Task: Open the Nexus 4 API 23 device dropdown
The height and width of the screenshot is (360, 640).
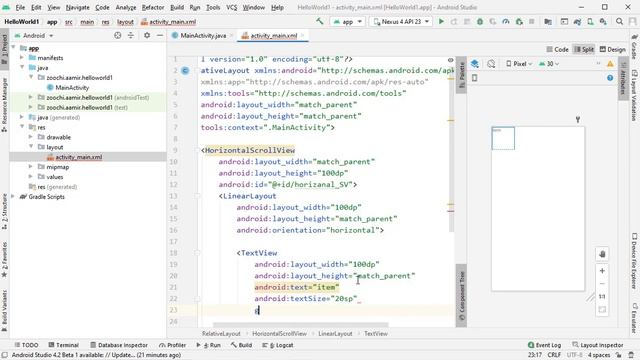Action: click(x=401, y=22)
